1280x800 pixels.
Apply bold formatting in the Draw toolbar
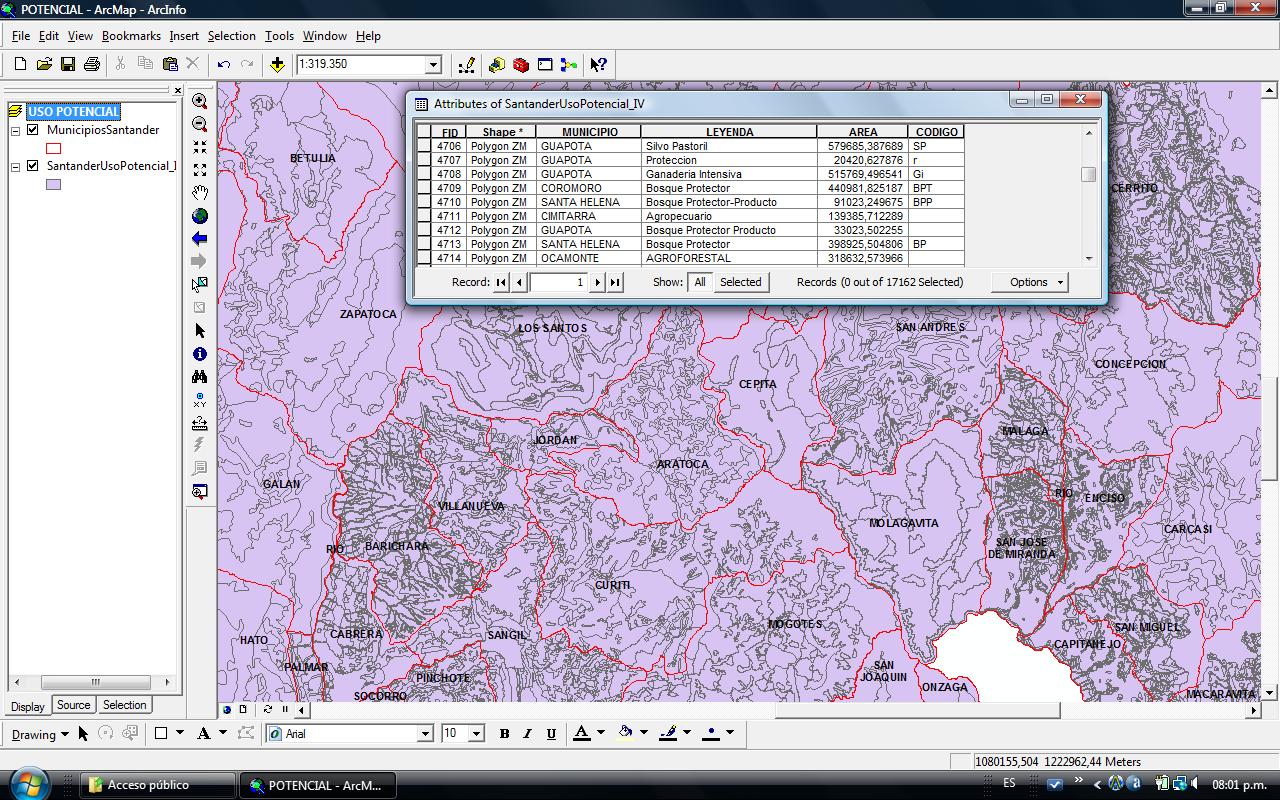[x=504, y=733]
